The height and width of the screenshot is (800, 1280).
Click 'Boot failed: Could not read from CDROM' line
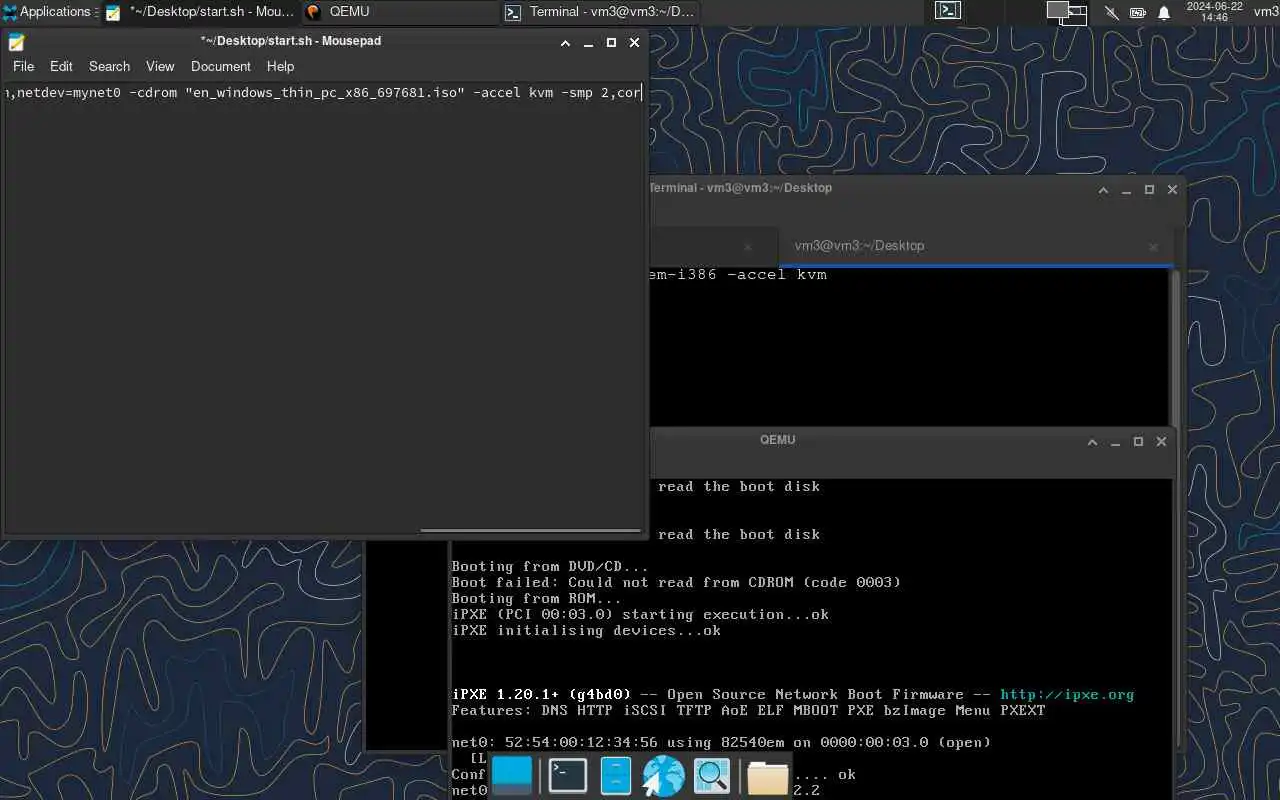(676, 582)
